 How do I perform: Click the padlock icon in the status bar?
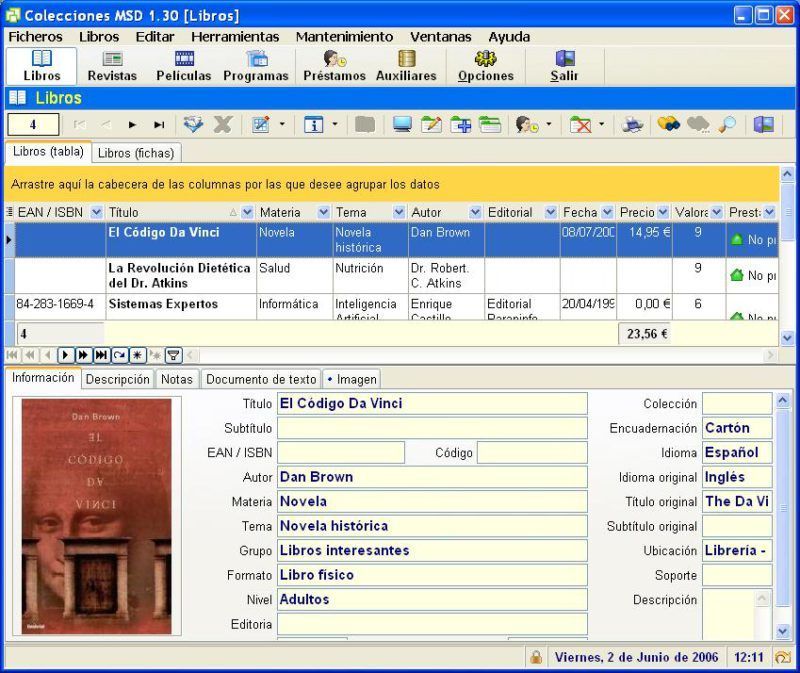[536, 657]
